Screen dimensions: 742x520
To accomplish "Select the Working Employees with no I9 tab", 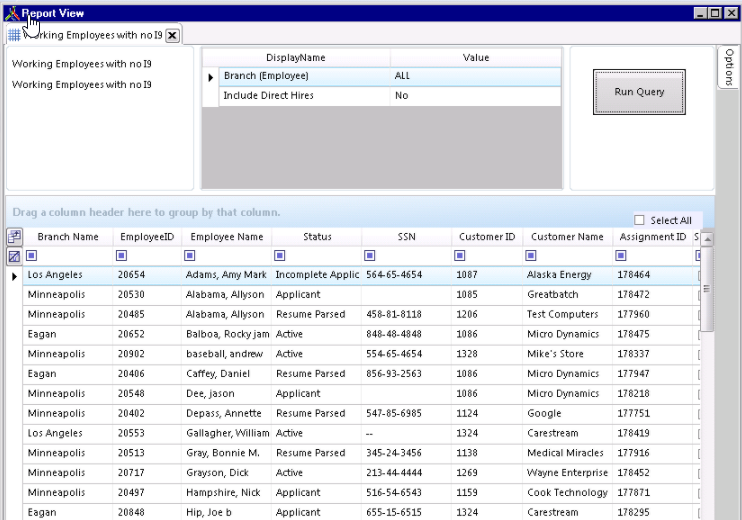I will pos(92,35).
